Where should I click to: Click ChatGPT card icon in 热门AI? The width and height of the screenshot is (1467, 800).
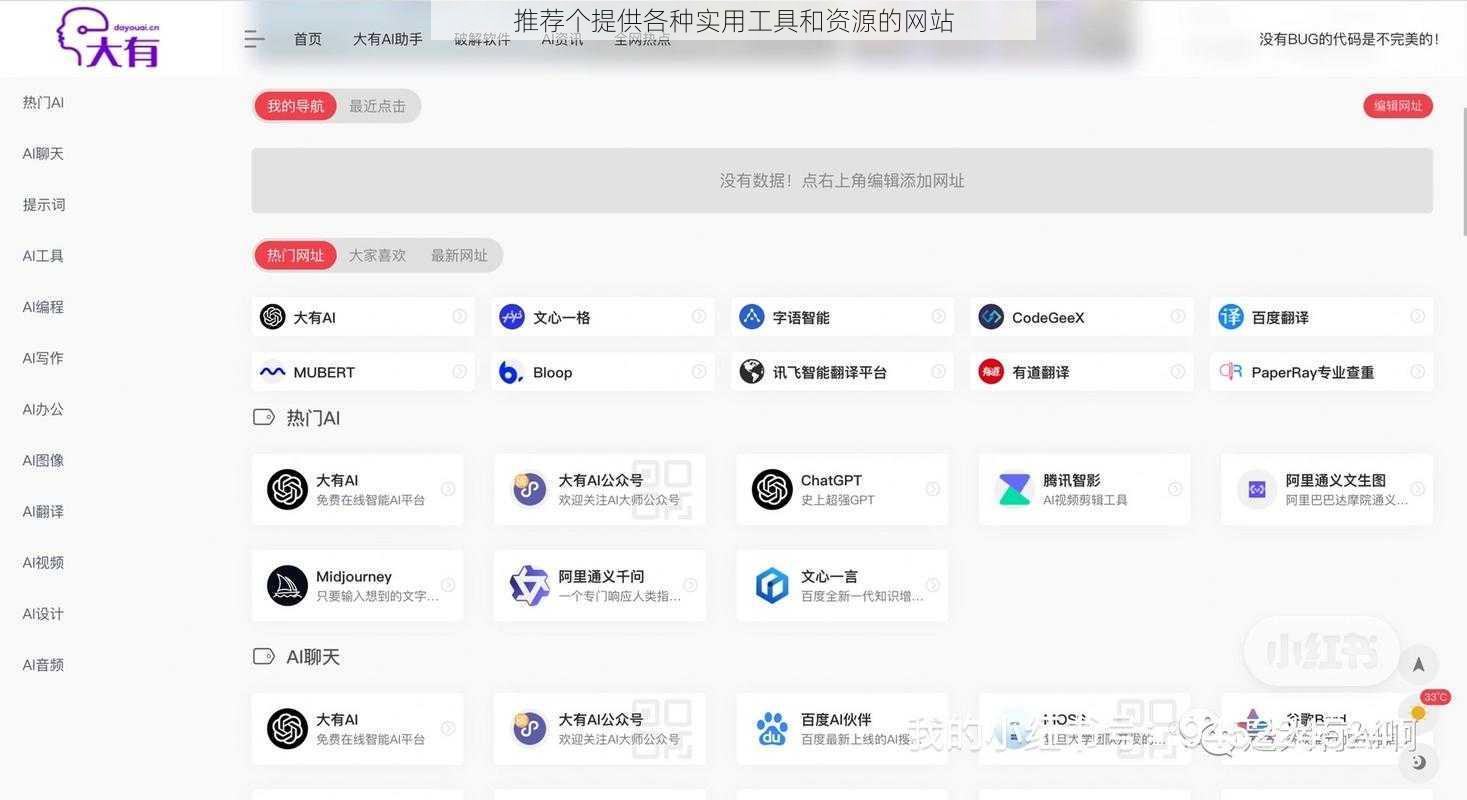tap(772, 489)
